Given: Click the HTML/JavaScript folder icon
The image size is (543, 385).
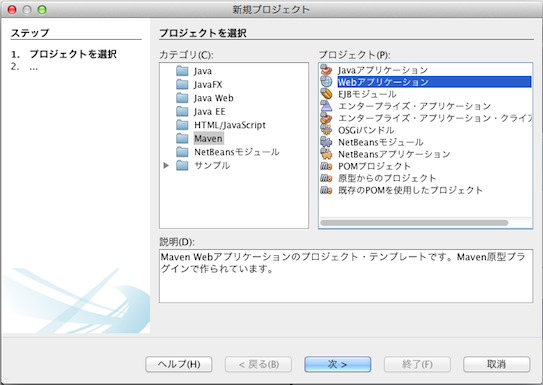Looking at the screenshot, I should tap(182, 125).
